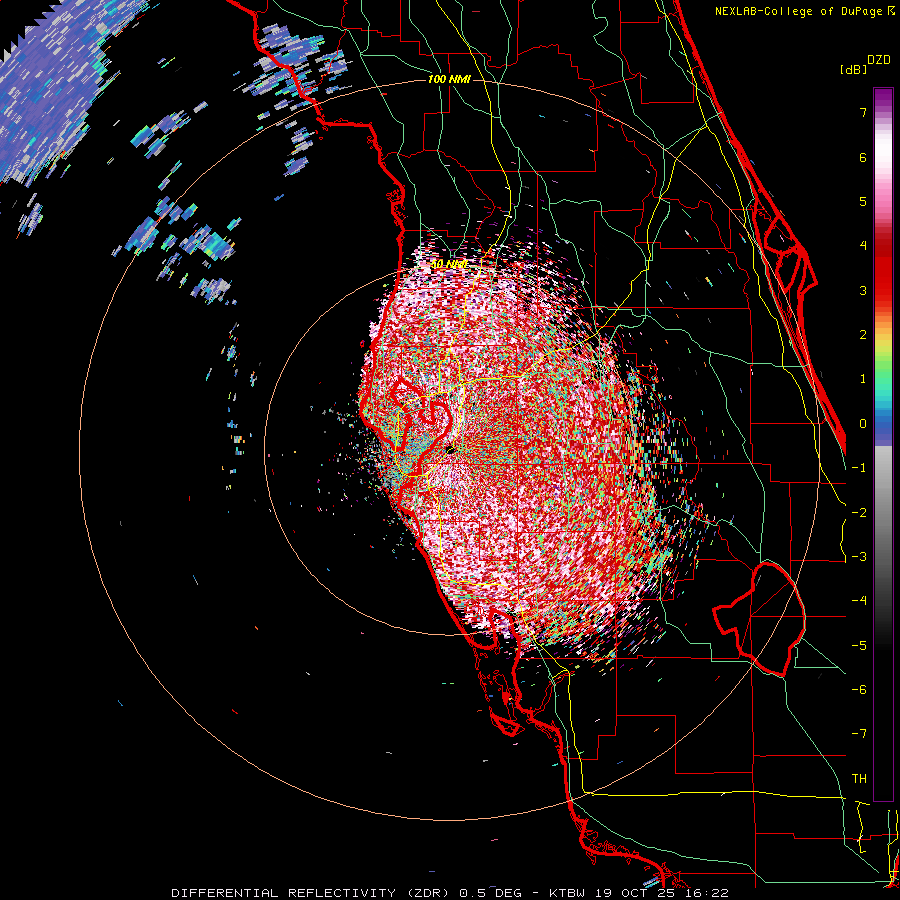Click the 0 dB scale value
The image size is (900, 900).
(x=863, y=424)
